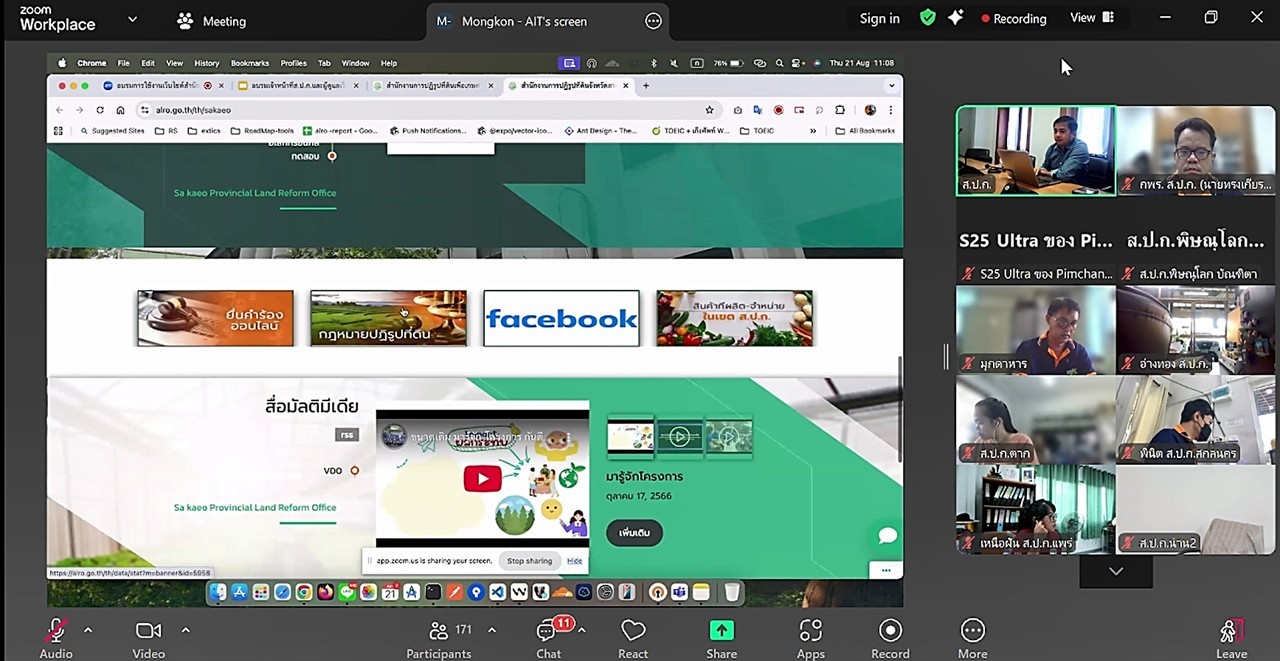Viewport: 1280px width, 661px height.
Task: Expand video options arrow next to Video
Action: (185, 630)
